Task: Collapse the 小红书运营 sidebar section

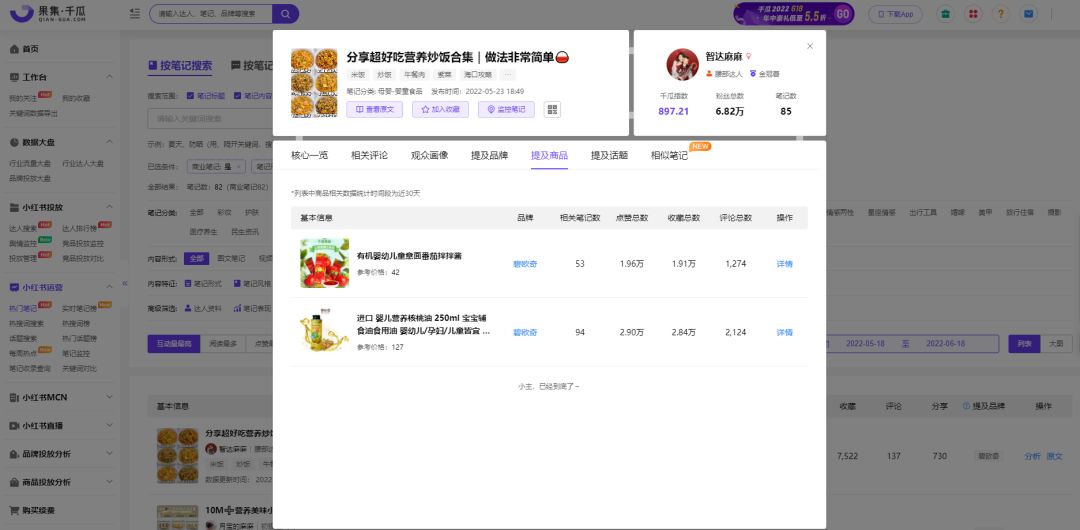Action: click(110, 287)
